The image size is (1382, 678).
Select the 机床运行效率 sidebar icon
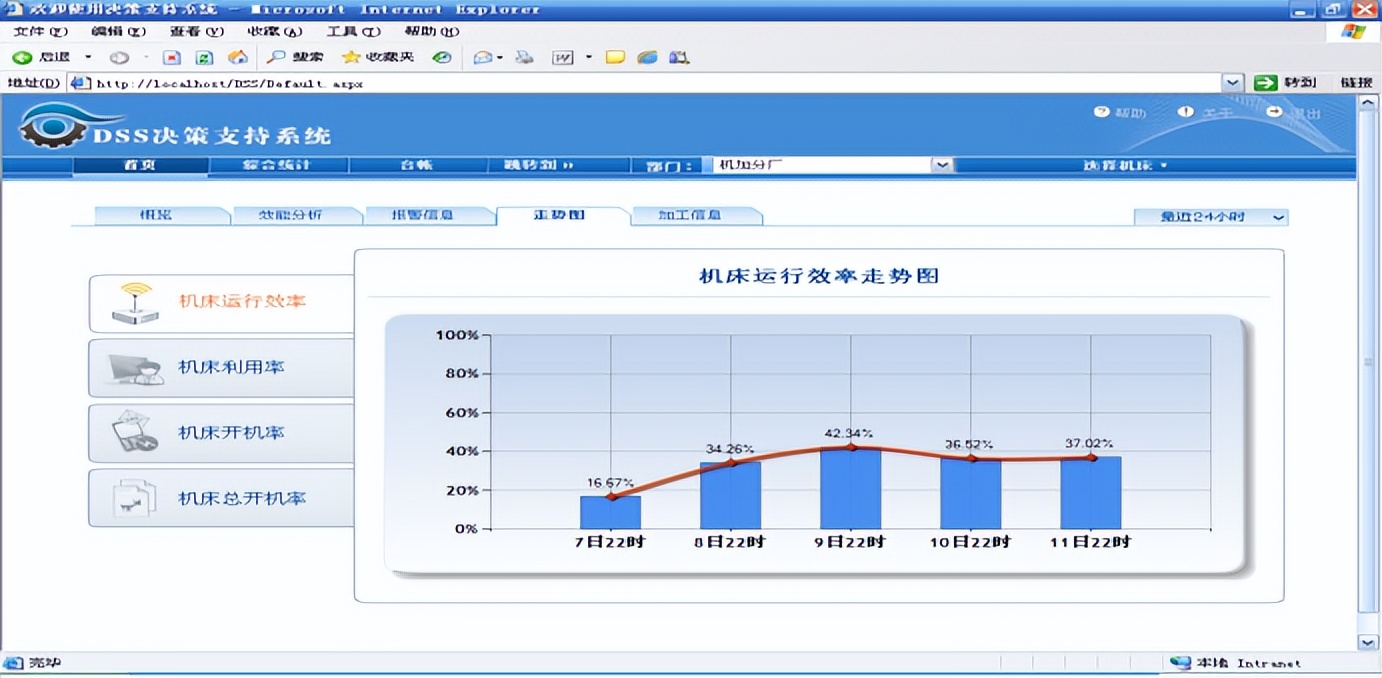pyautogui.click(x=133, y=302)
